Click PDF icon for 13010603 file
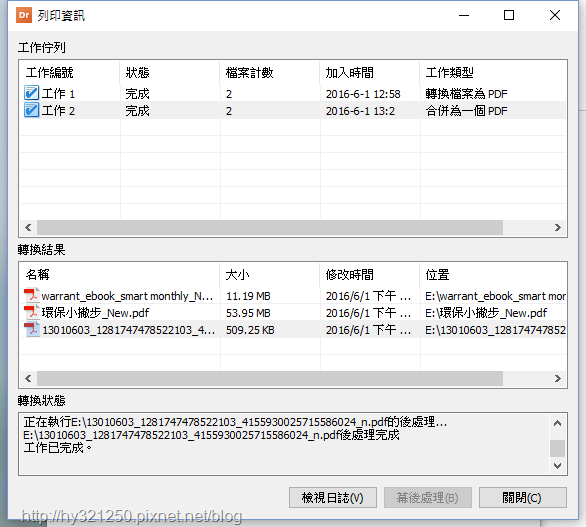 coord(32,329)
